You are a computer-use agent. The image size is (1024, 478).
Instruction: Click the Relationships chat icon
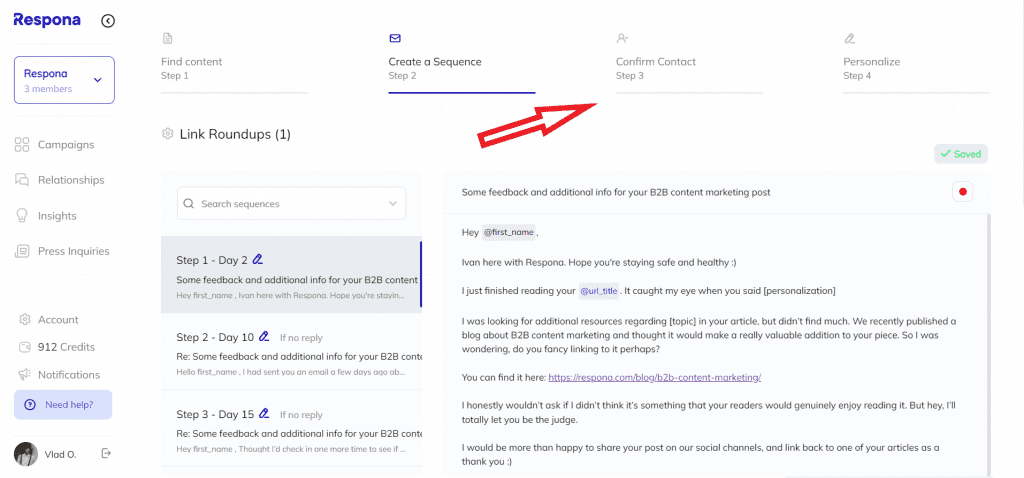tap(22, 180)
